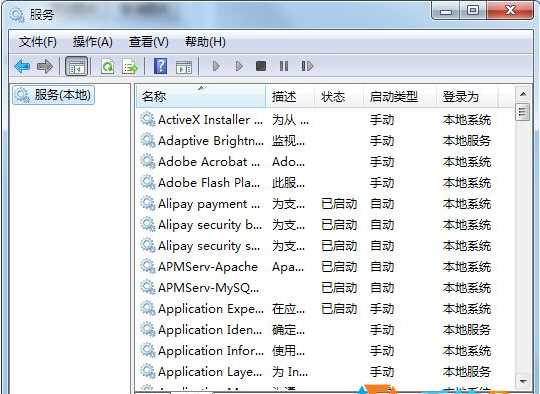Select the Application Identity service name
This screenshot has height=394, width=540.
(x=210, y=330)
